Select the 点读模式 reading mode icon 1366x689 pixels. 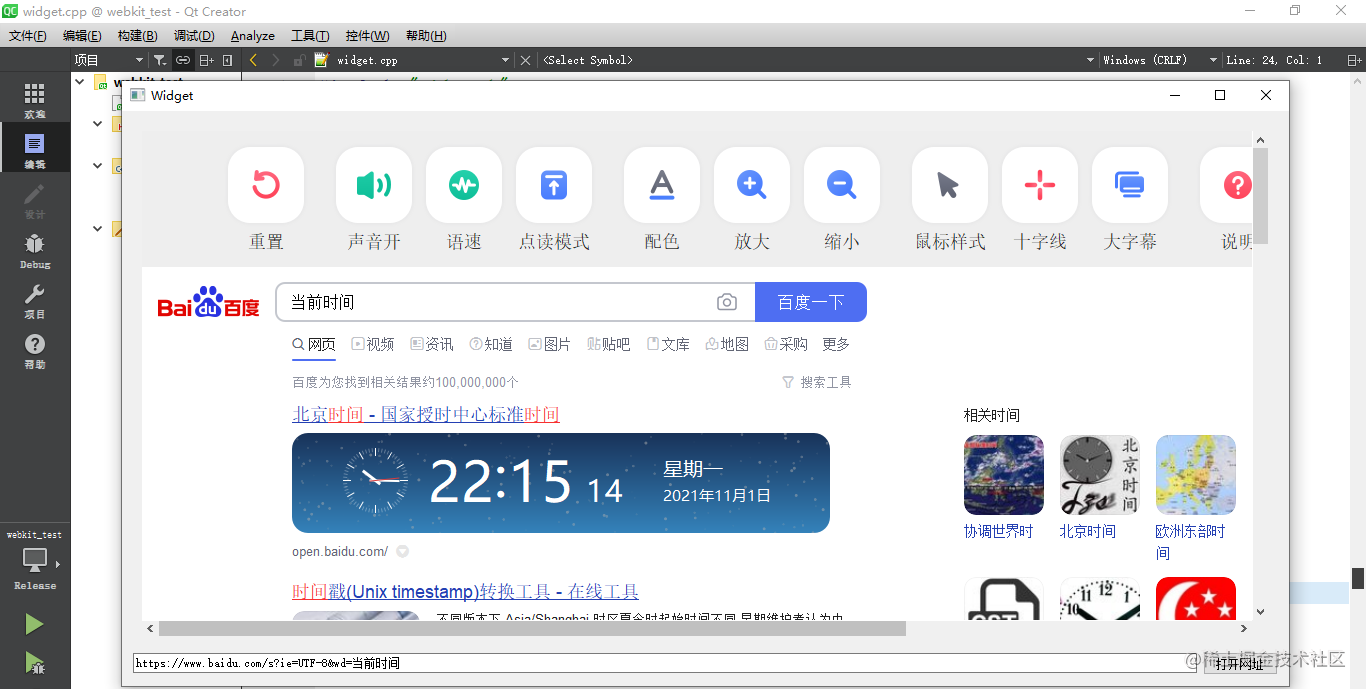click(553, 185)
